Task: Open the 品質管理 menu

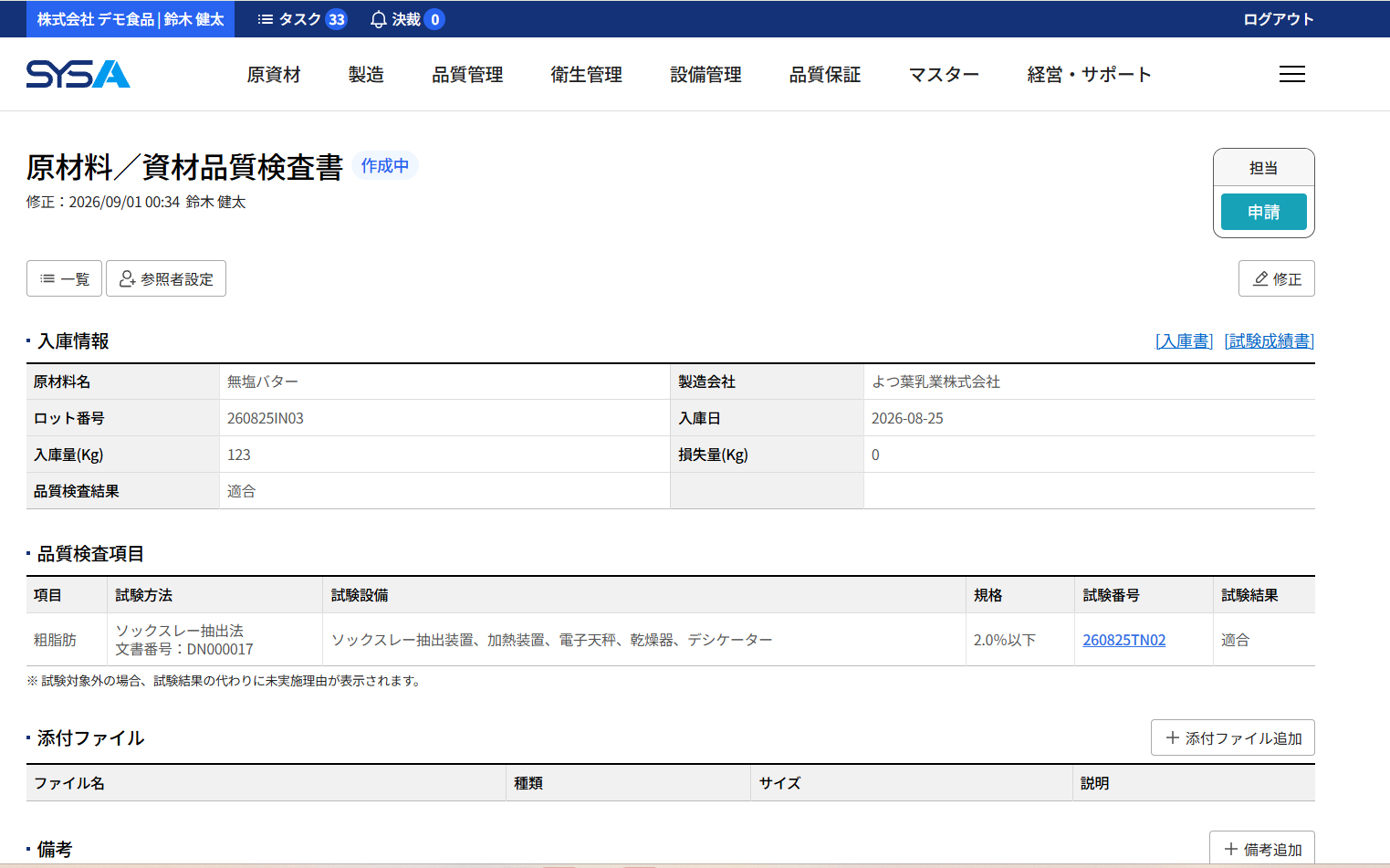Action: click(467, 75)
